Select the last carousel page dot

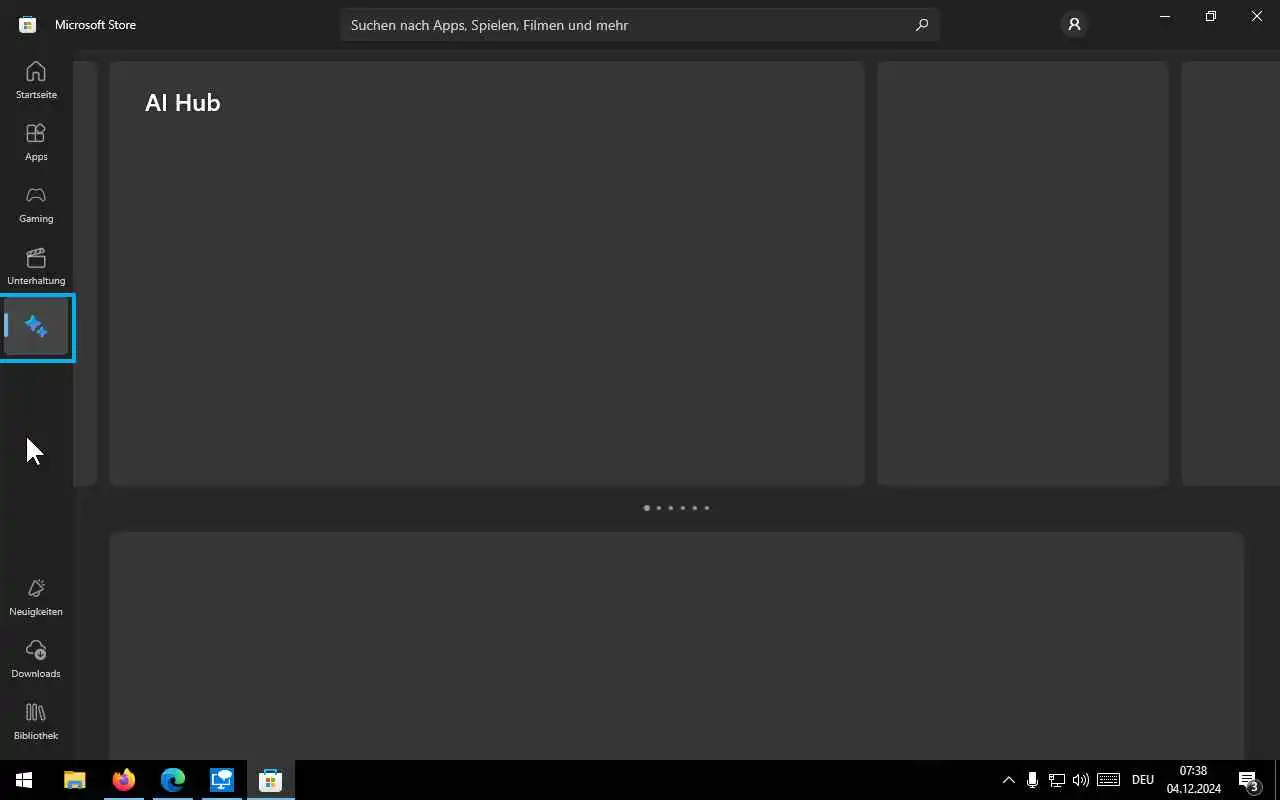(706, 508)
